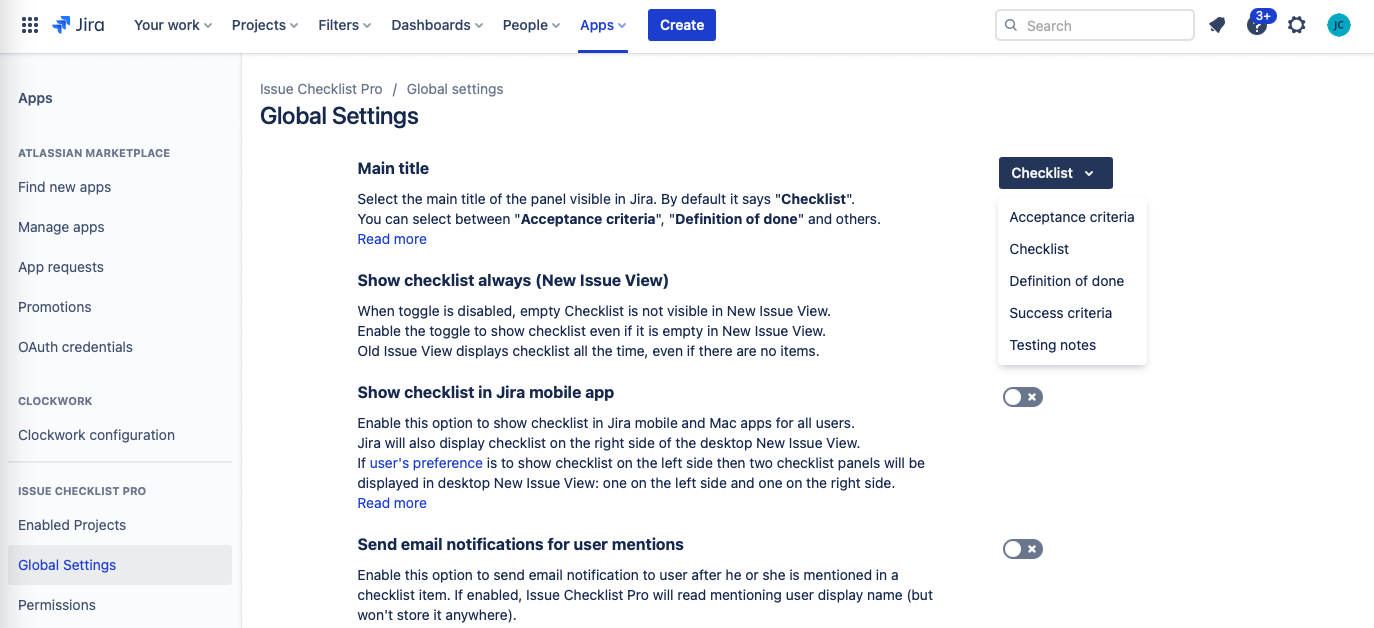Viewport: 1374px width, 628px height.
Task: Open the settings gear icon
Action: (1297, 25)
